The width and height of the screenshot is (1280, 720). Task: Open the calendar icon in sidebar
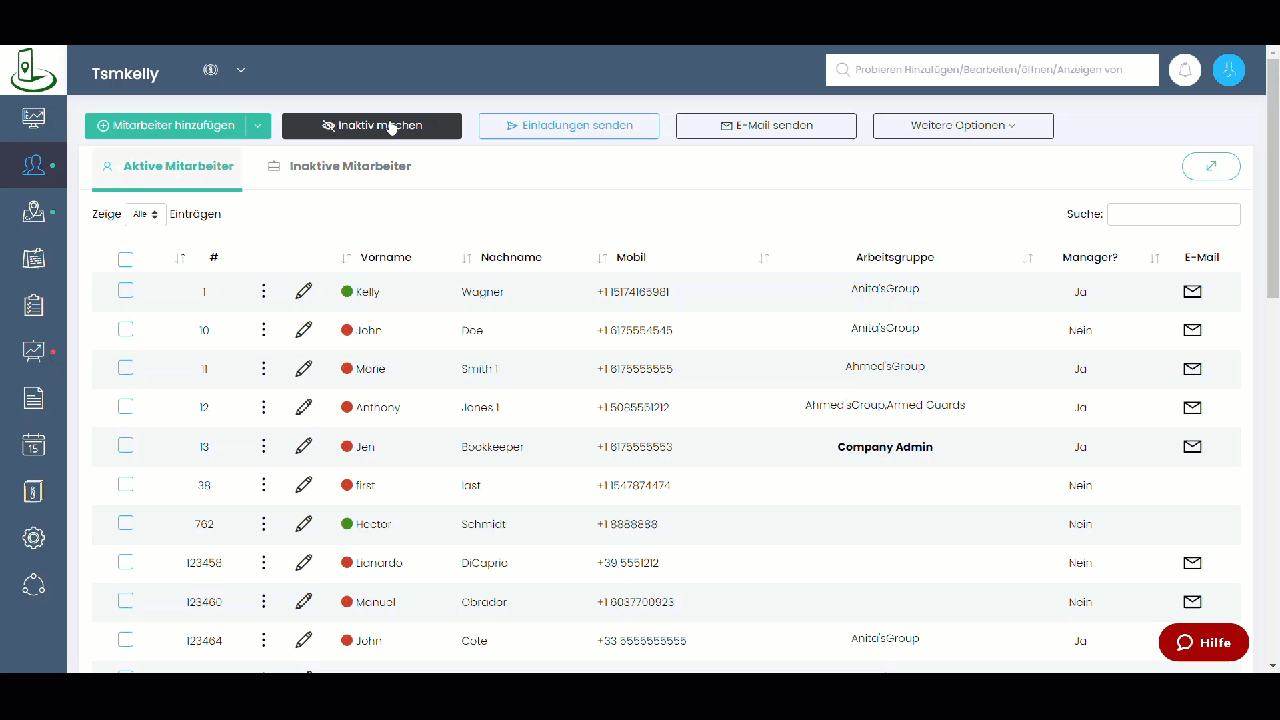click(x=33, y=445)
